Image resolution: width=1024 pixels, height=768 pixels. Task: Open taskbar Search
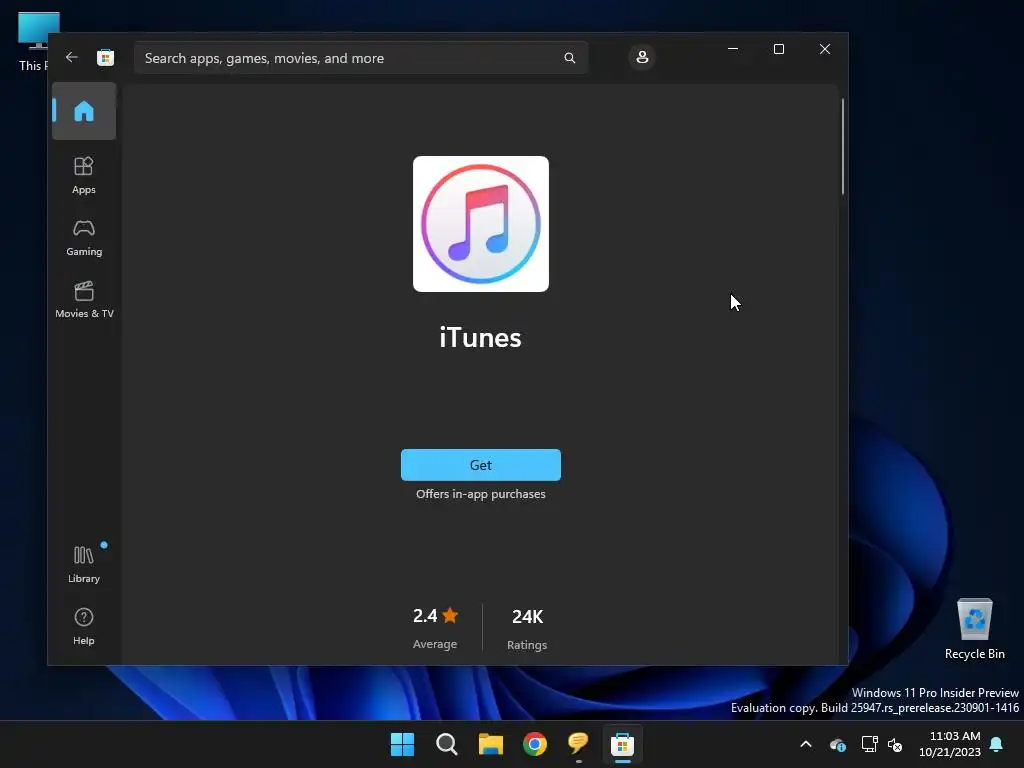pyautogui.click(x=447, y=744)
